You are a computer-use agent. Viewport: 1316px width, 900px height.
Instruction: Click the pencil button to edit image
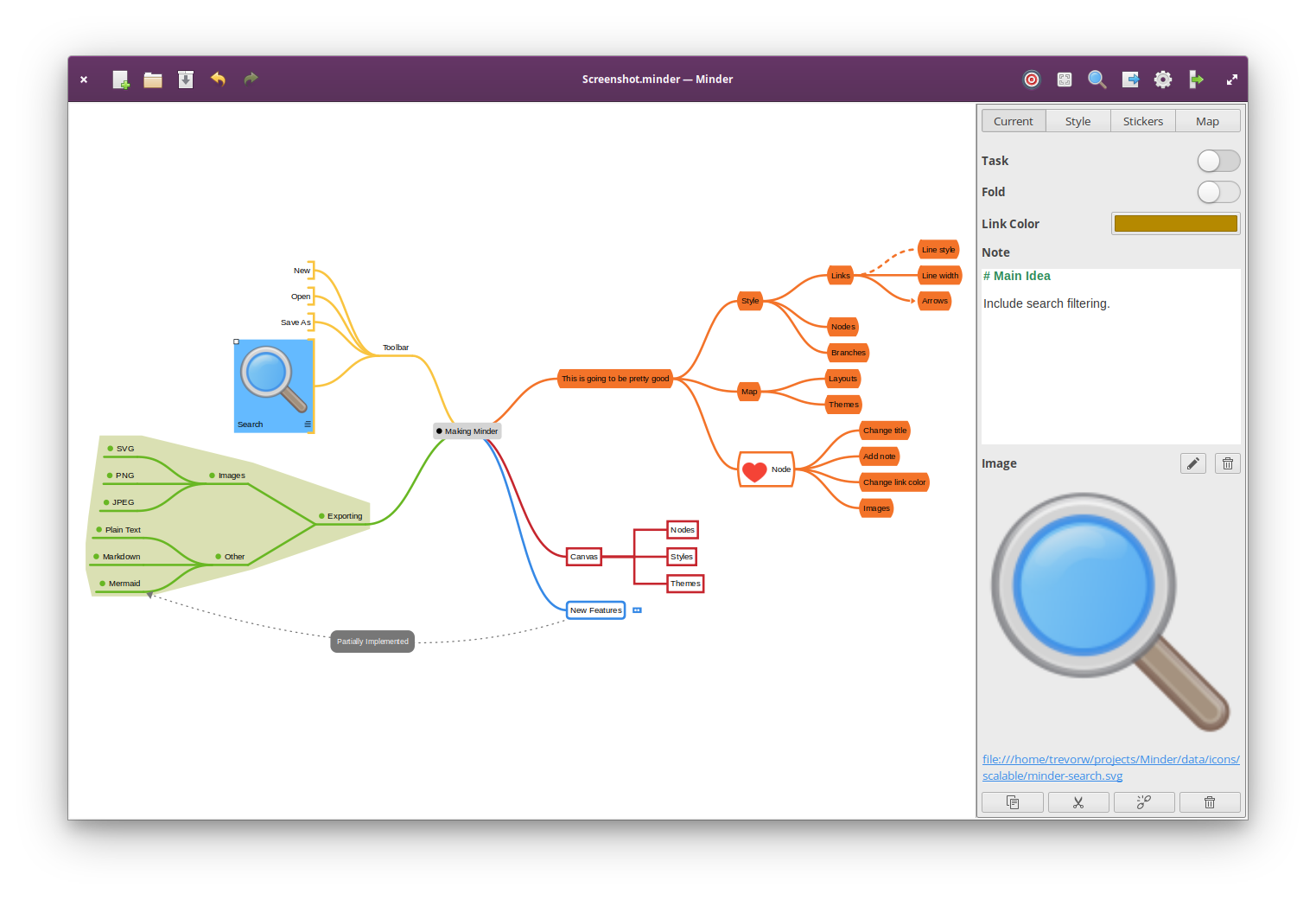1192,463
